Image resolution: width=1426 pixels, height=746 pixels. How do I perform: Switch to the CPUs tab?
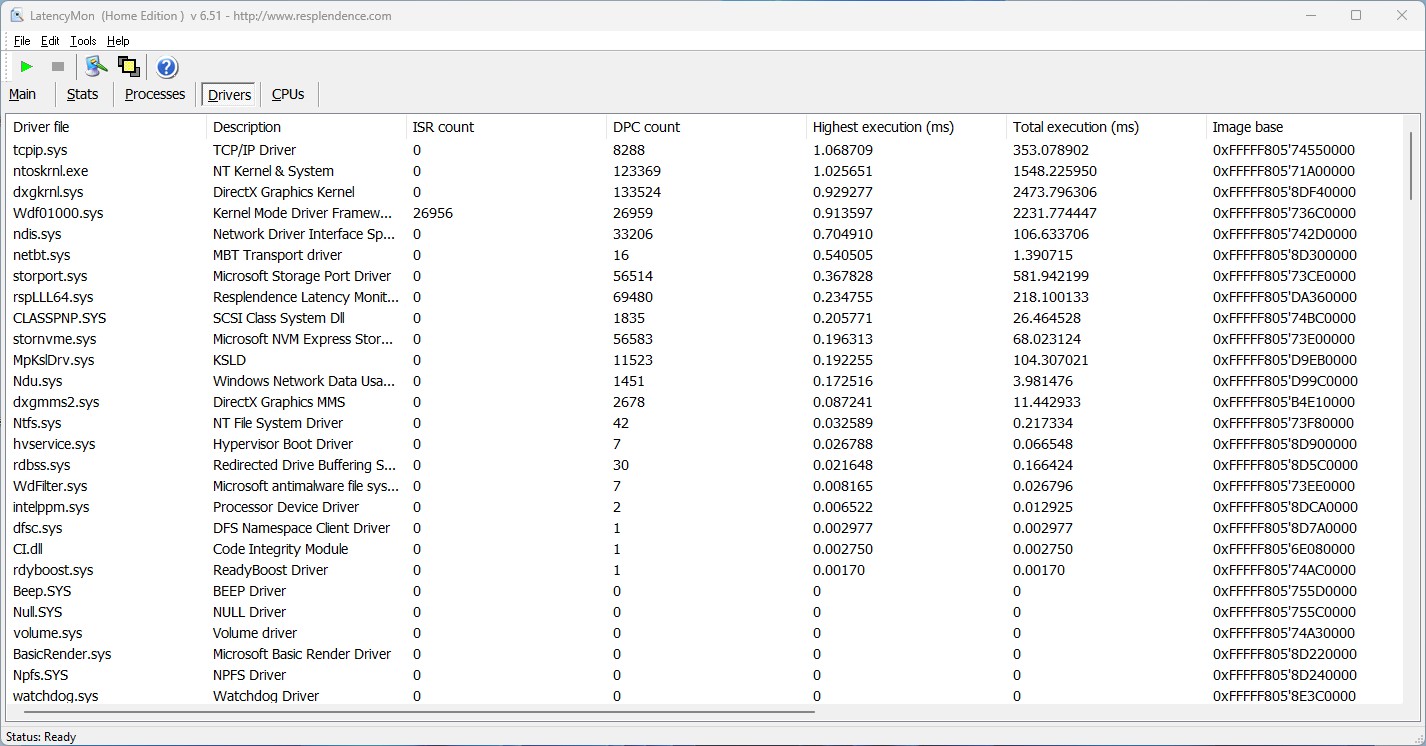pyautogui.click(x=288, y=94)
